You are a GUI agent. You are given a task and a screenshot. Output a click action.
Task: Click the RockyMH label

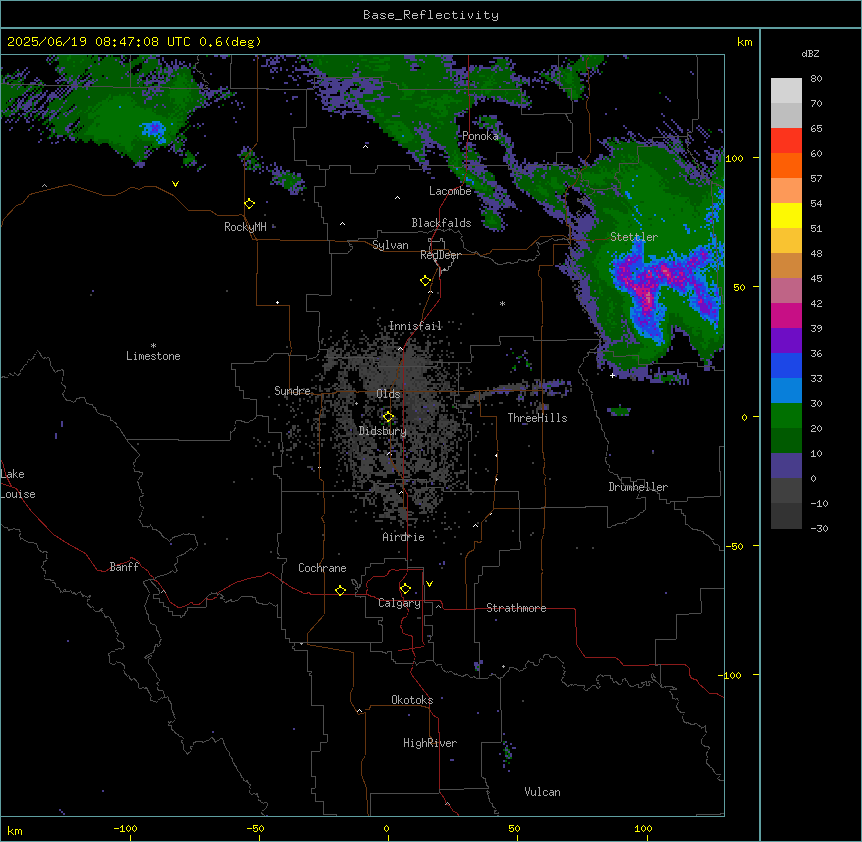tap(245, 227)
